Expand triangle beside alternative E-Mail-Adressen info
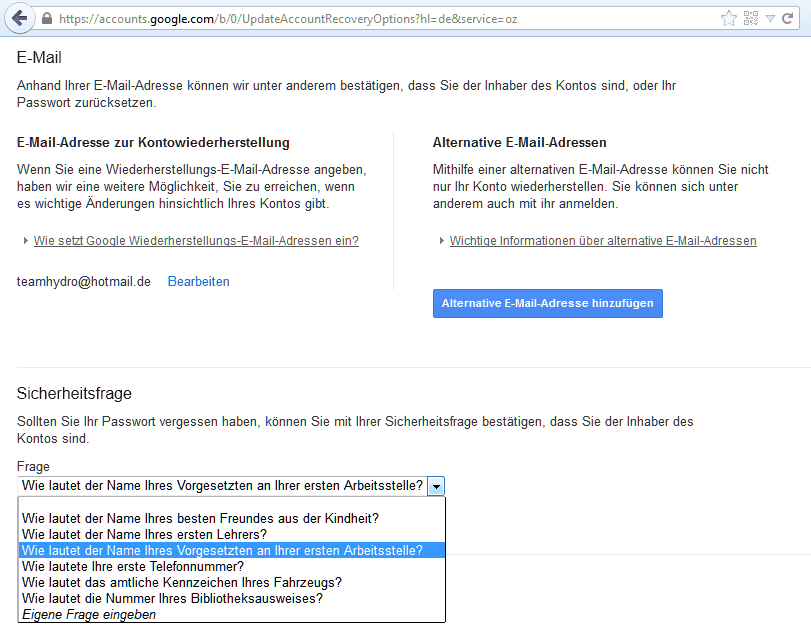 (441, 241)
